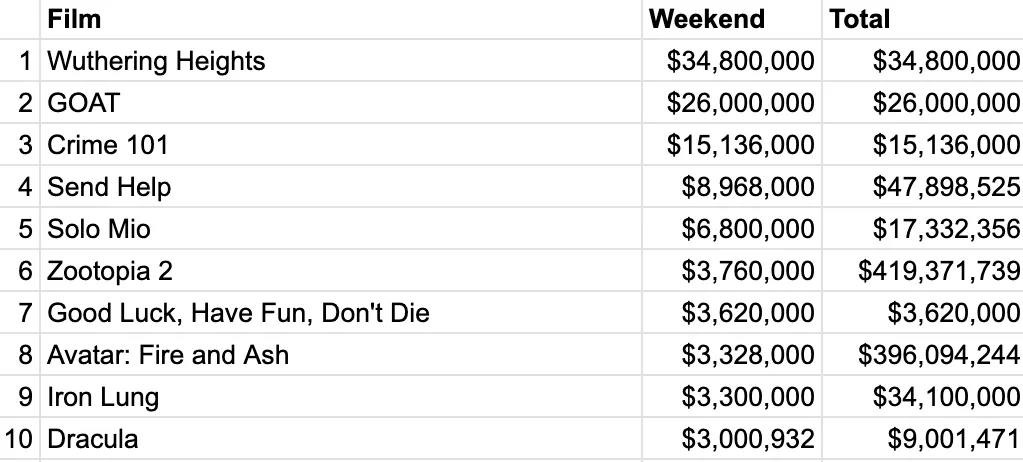Select the Zootopia 2 film cell
1023x462 pixels.
[x=110, y=271]
